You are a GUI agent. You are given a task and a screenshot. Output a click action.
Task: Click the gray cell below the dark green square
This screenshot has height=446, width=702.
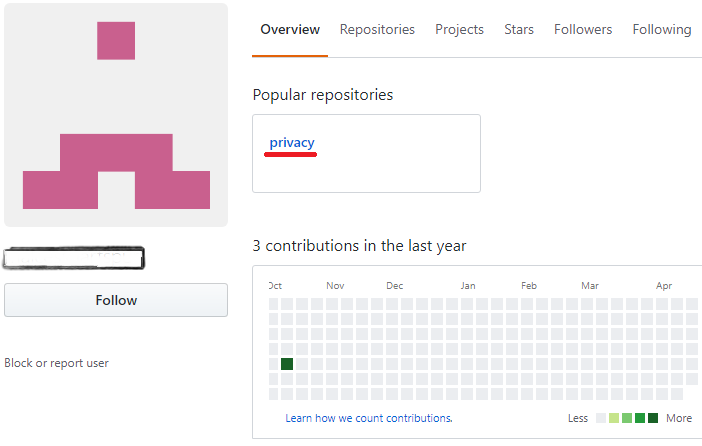click(x=287, y=379)
